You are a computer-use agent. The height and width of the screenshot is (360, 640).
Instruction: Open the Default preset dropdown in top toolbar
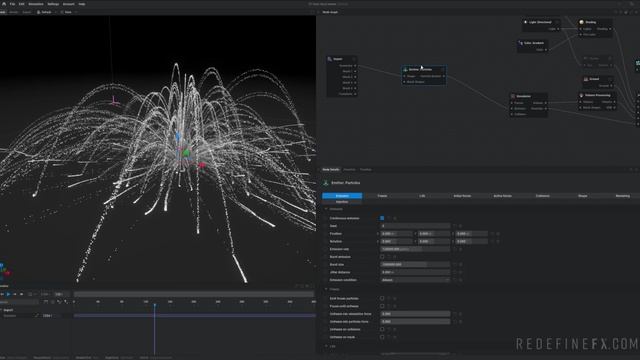(46, 12)
